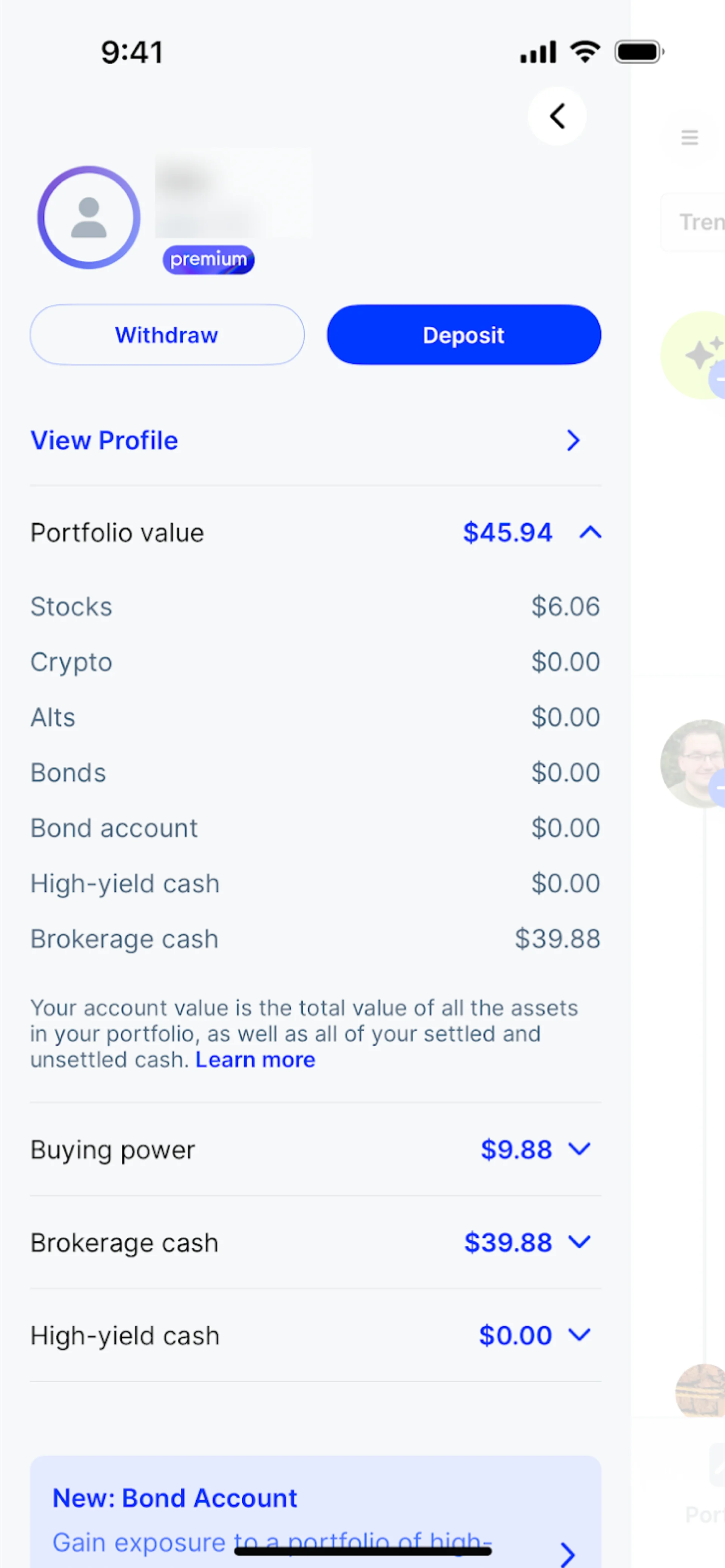
Task: Open the hamburger menu icon
Action: pyautogui.click(x=689, y=137)
